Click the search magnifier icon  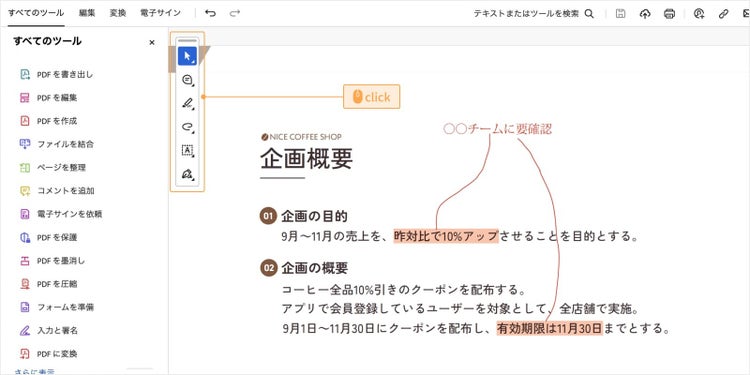tap(589, 14)
